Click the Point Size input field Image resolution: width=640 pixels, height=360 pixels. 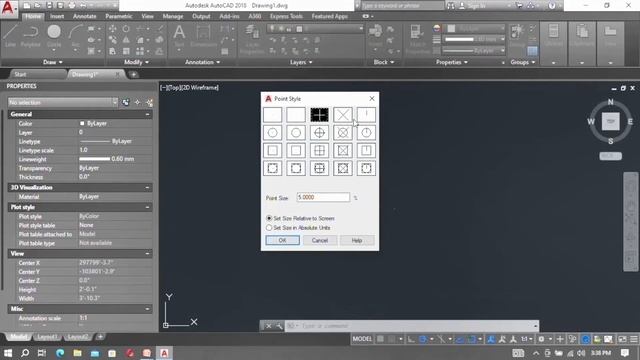point(323,198)
